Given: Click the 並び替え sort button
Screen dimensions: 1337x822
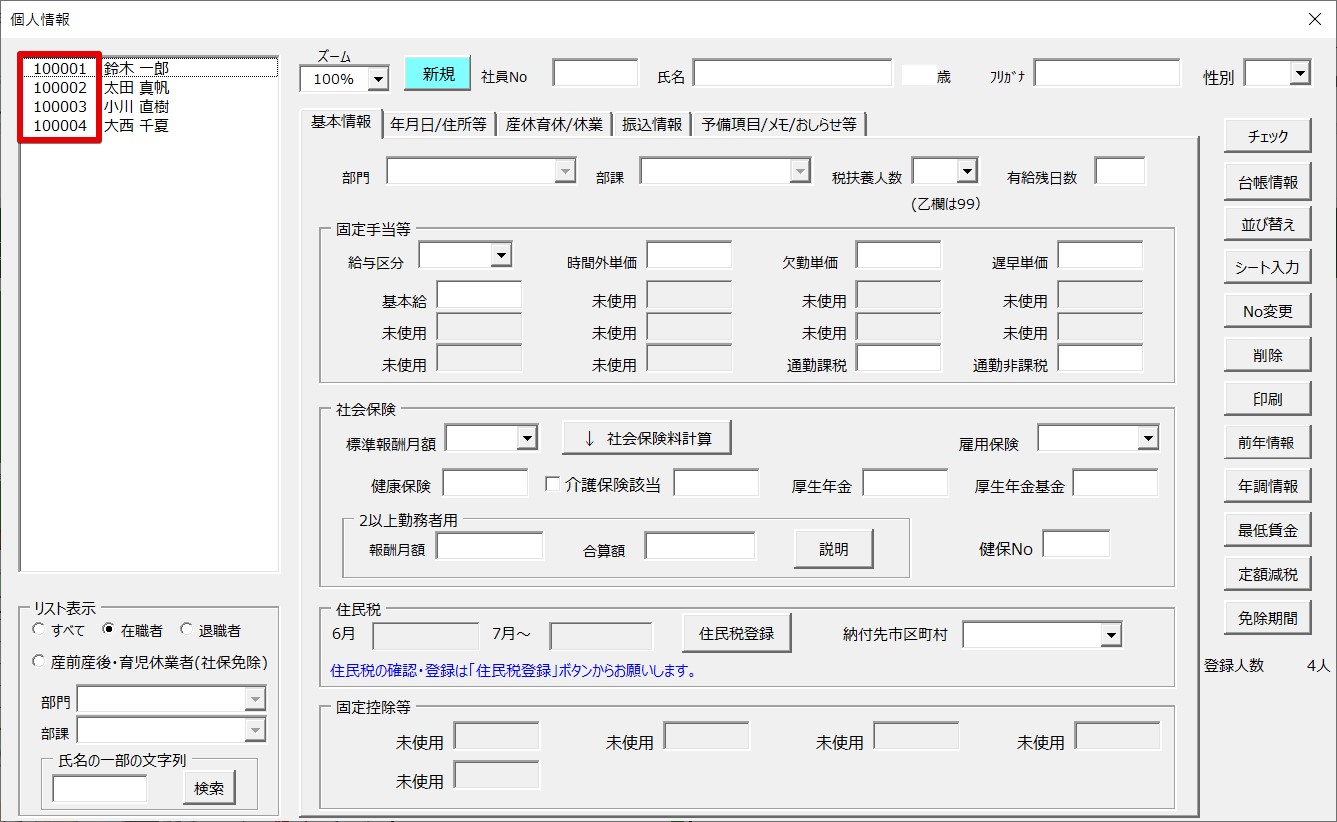Looking at the screenshot, I should (1267, 225).
